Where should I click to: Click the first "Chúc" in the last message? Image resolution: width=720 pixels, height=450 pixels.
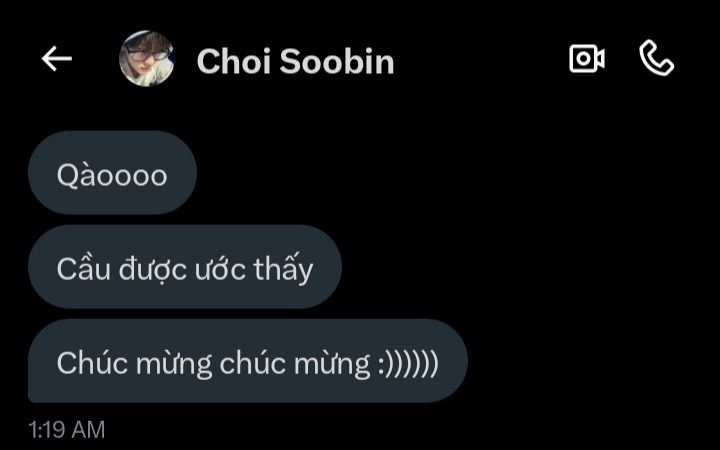coord(92,363)
